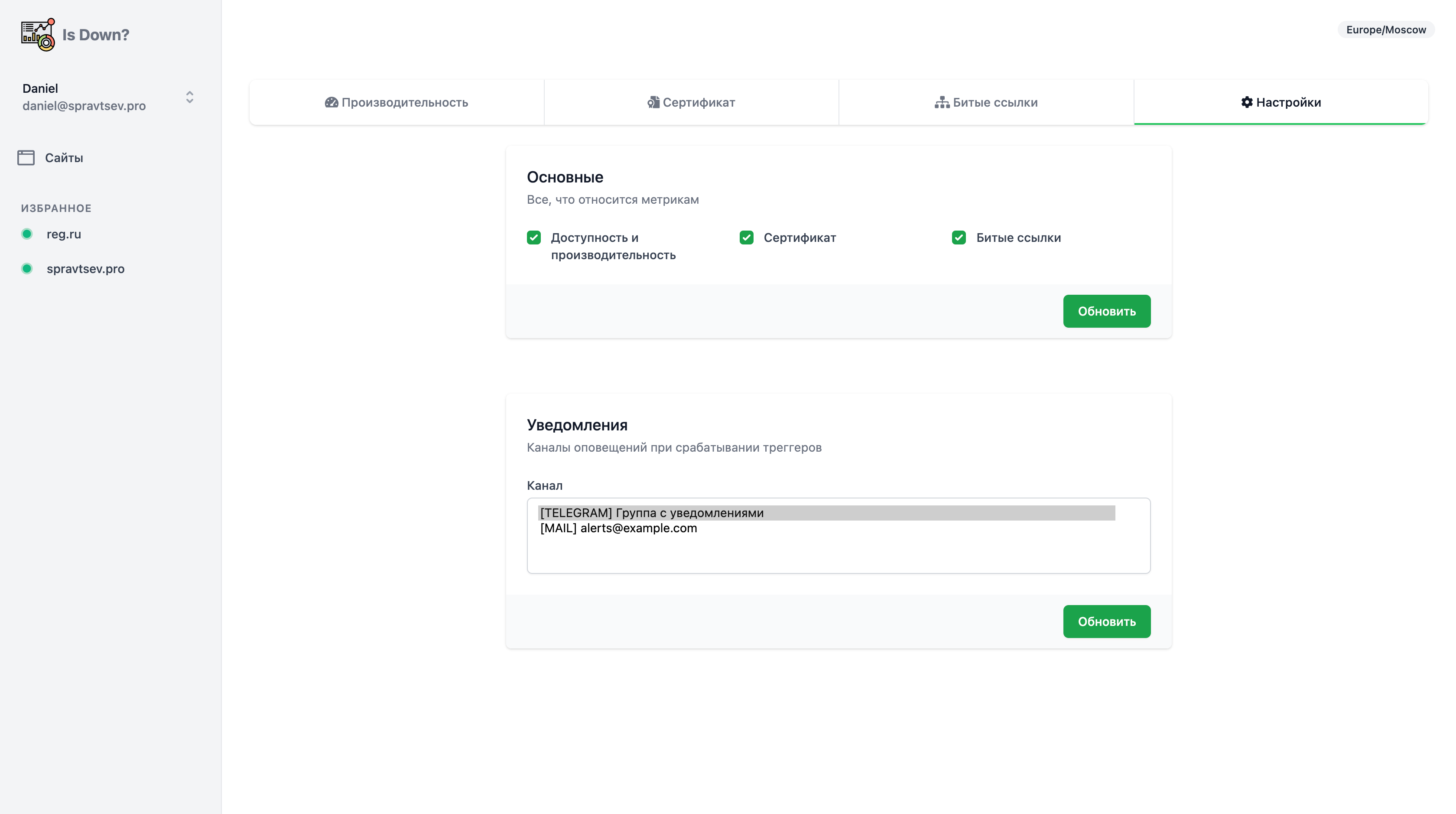The image size is (1456, 814).
Task: Toggle the Сертификат metric checkbox
Action: tap(747, 238)
